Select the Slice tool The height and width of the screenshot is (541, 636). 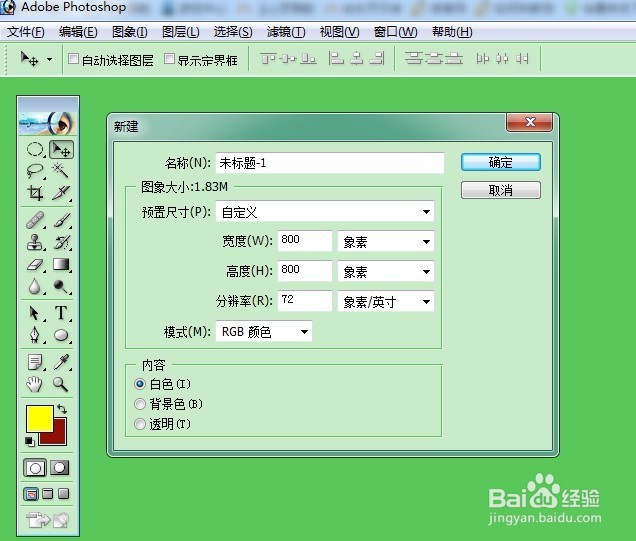pos(61,193)
